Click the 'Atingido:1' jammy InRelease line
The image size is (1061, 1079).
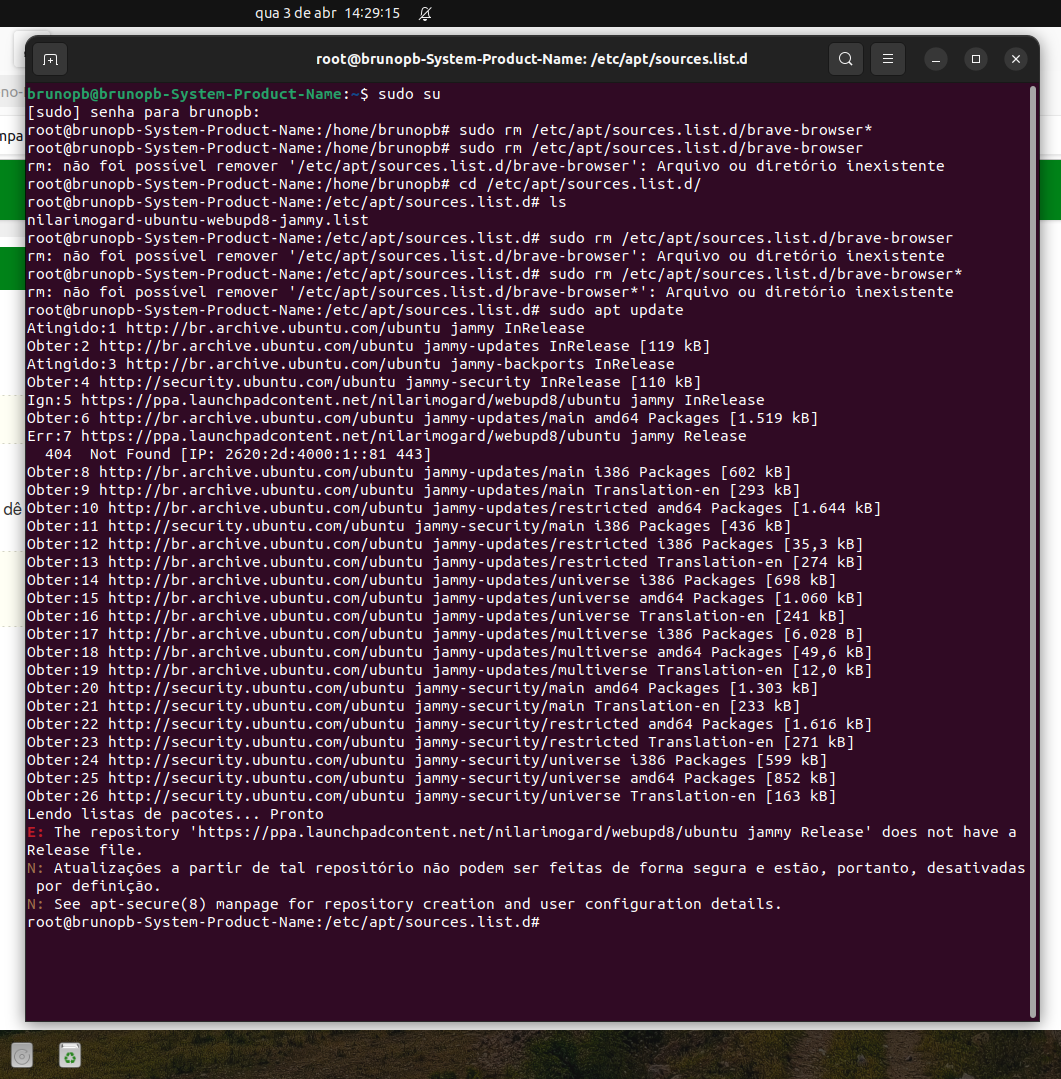[x=306, y=328]
